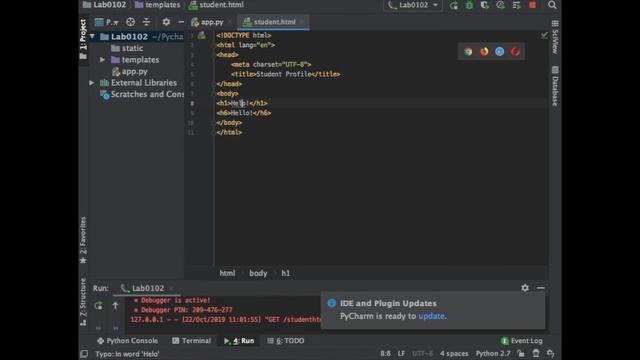The image size is (640, 360).
Task: Open the UTF-8 encoding selector
Action: 422,353
